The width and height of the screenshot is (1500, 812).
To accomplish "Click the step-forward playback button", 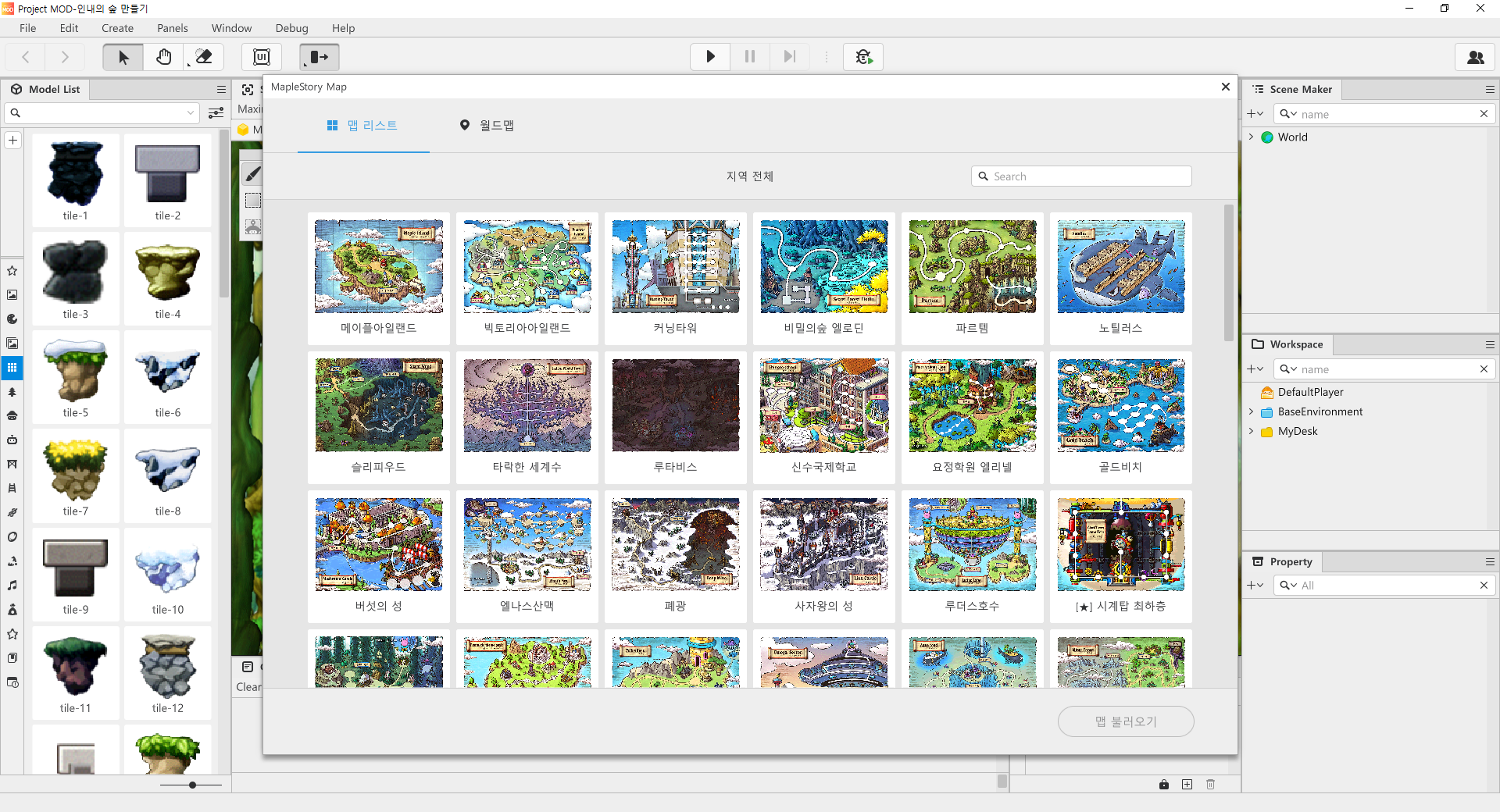I will click(x=789, y=57).
